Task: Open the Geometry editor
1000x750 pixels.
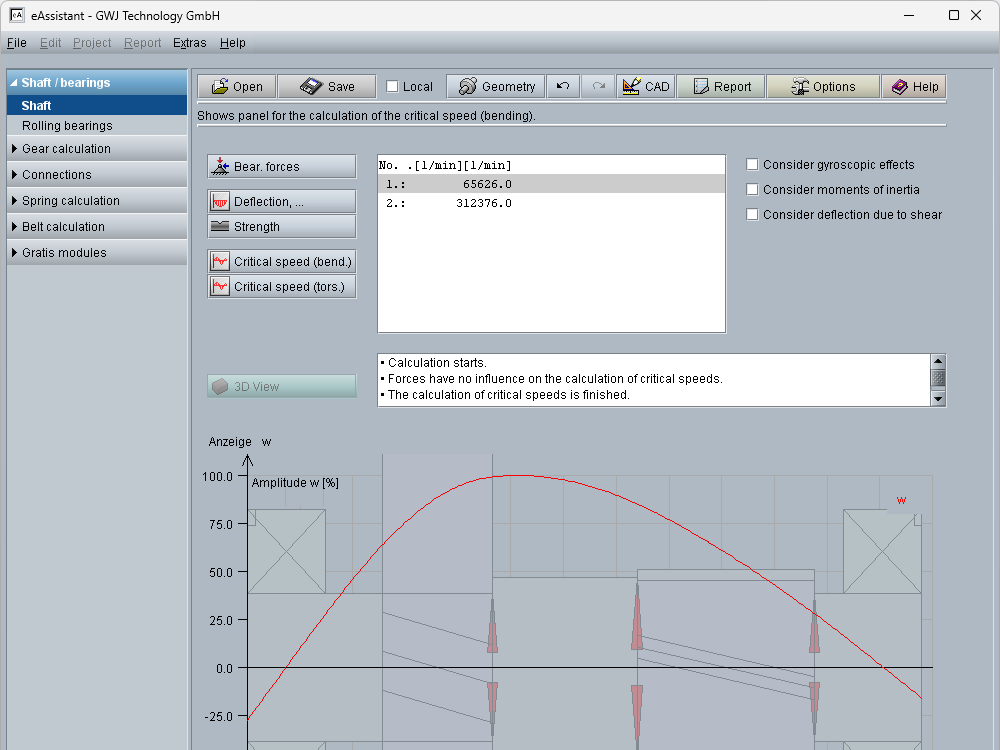Action: (x=496, y=87)
